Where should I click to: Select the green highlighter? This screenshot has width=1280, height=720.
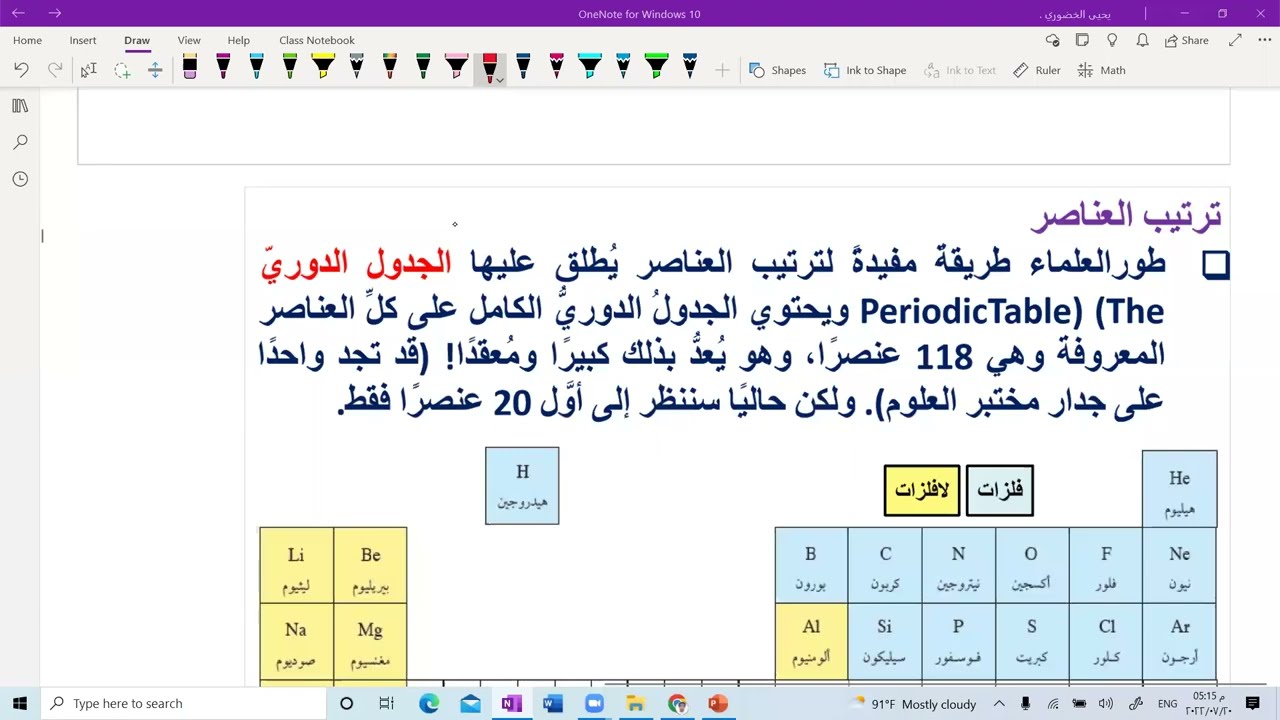pos(656,68)
